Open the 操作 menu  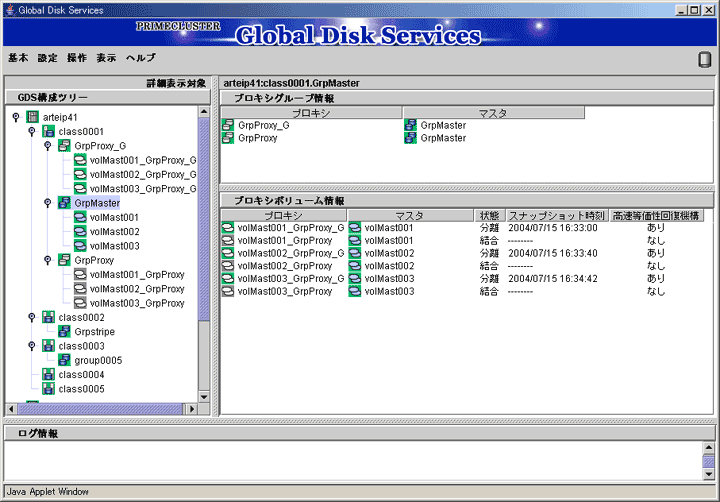click(77, 58)
